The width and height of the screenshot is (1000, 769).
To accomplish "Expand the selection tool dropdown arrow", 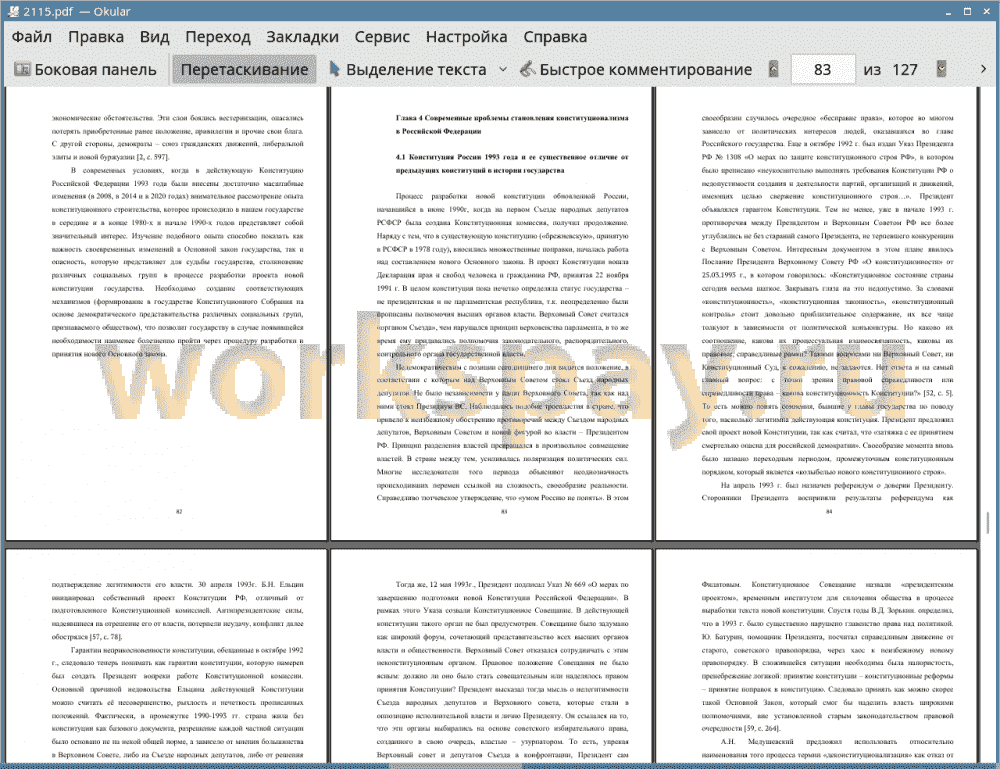I will [503, 70].
